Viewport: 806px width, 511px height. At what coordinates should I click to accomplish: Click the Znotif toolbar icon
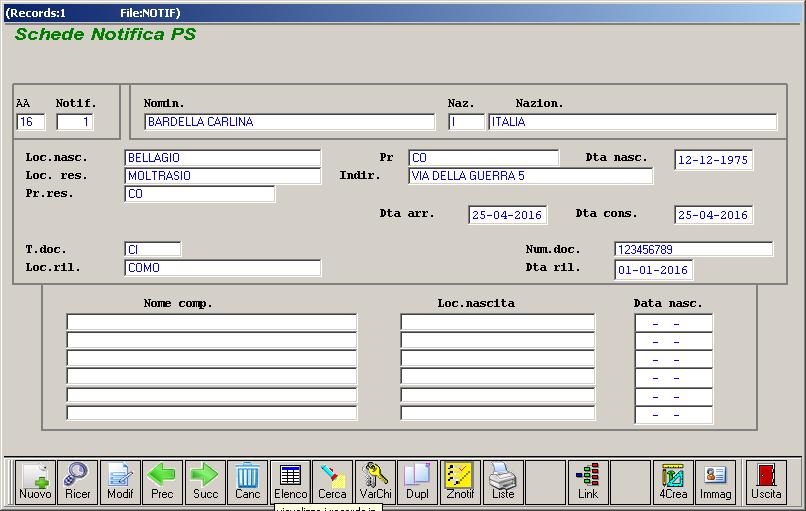460,482
